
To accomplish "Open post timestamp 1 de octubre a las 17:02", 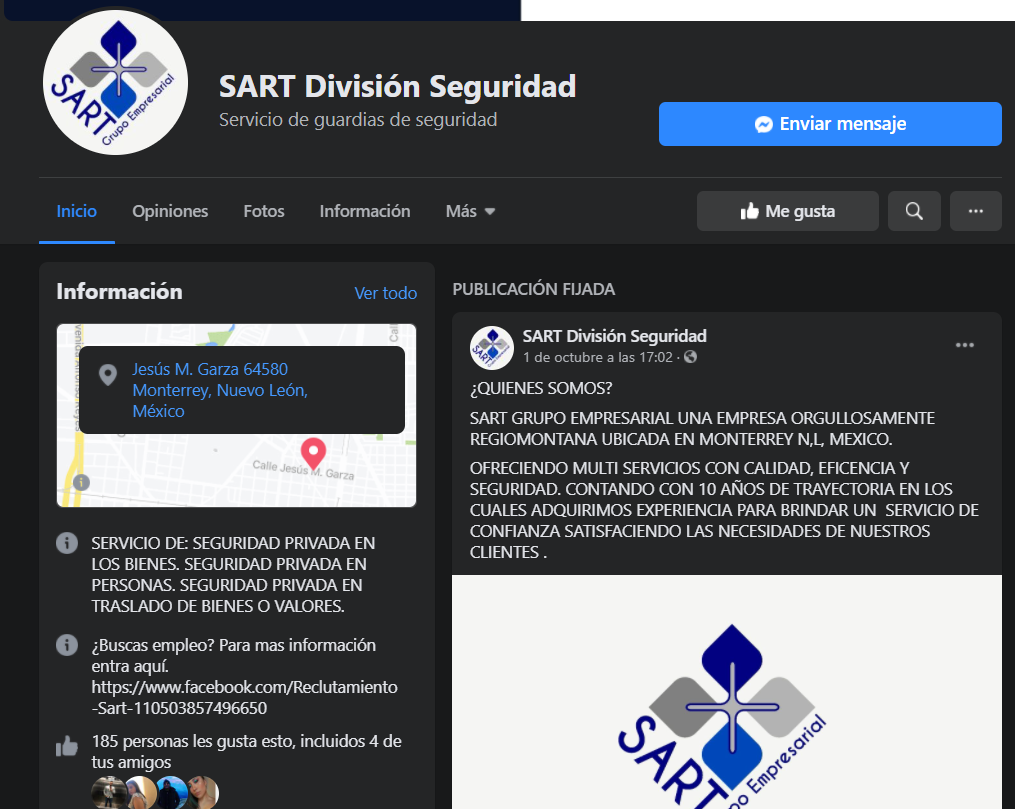I will 597,357.
